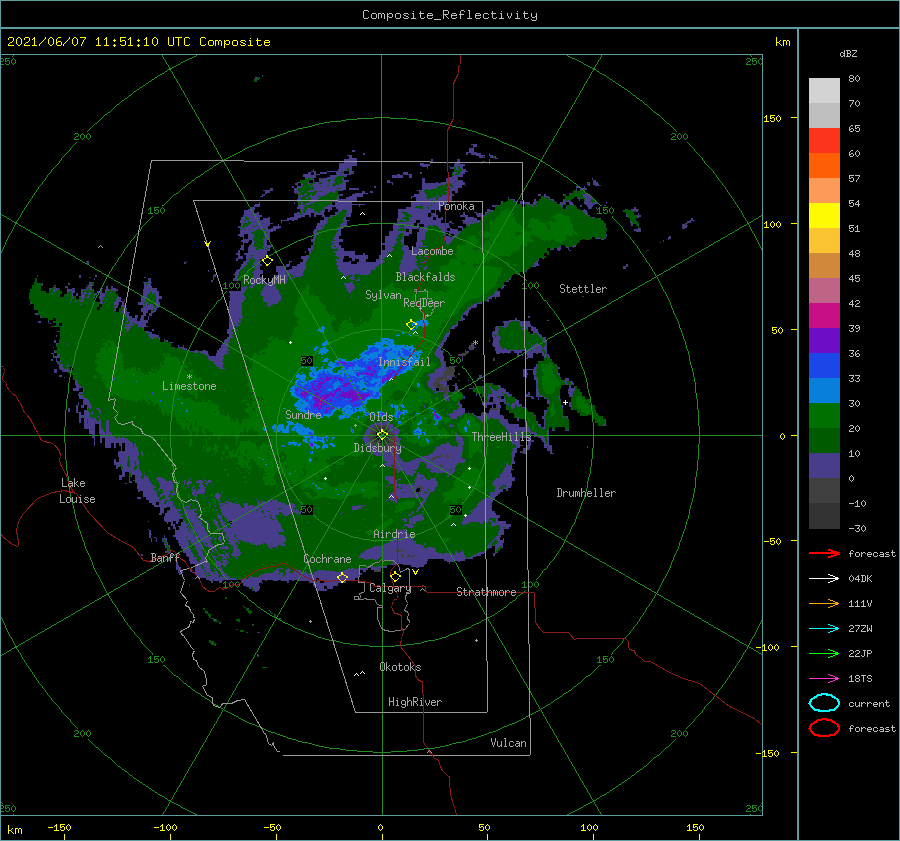Image resolution: width=900 pixels, height=841 pixels.
Task: Click the Vulcan label
Action: click(509, 743)
